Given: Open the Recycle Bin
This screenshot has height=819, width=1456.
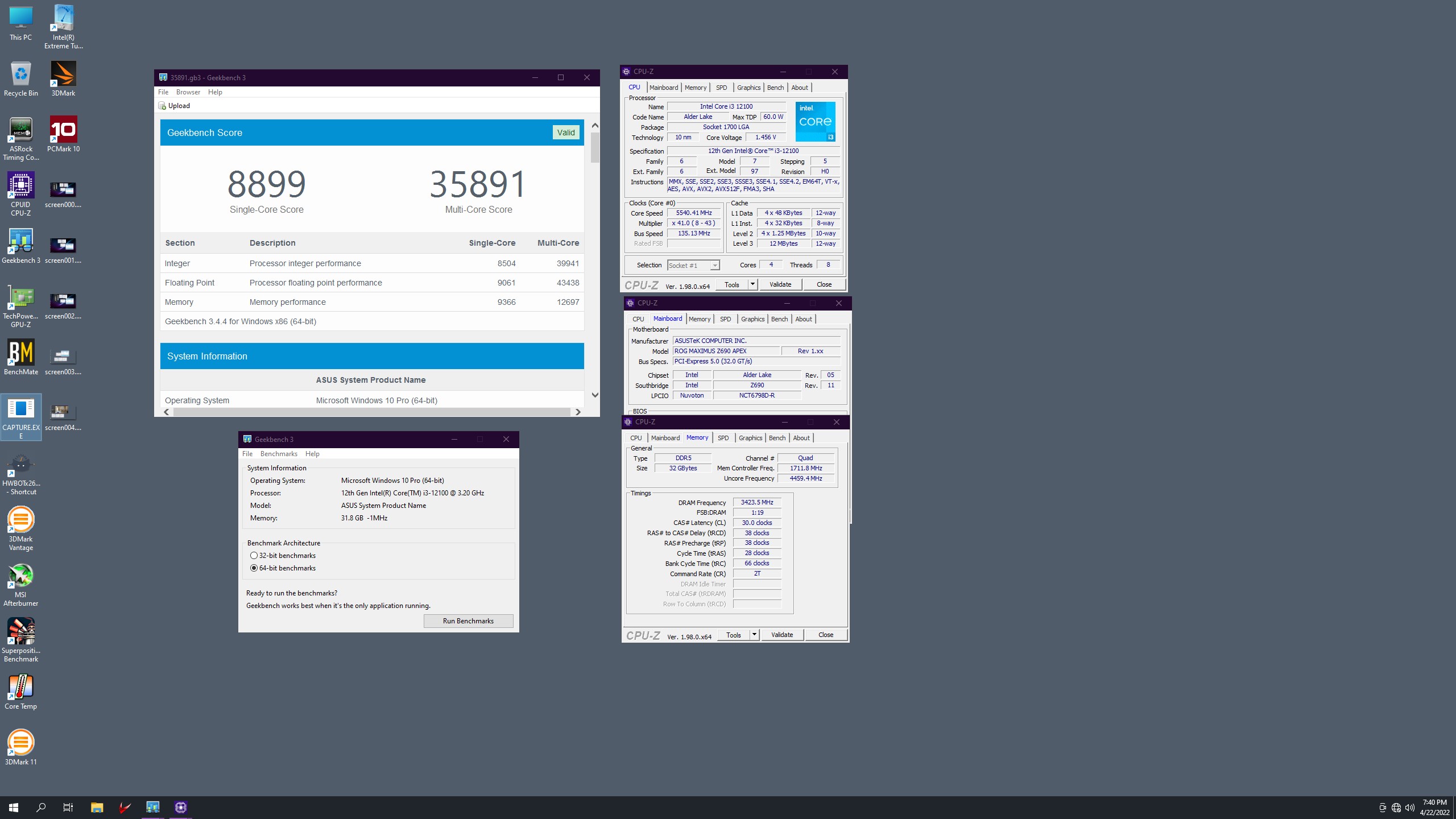Looking at the screenshot, I should pyautogui.click(x=21, y=78).
